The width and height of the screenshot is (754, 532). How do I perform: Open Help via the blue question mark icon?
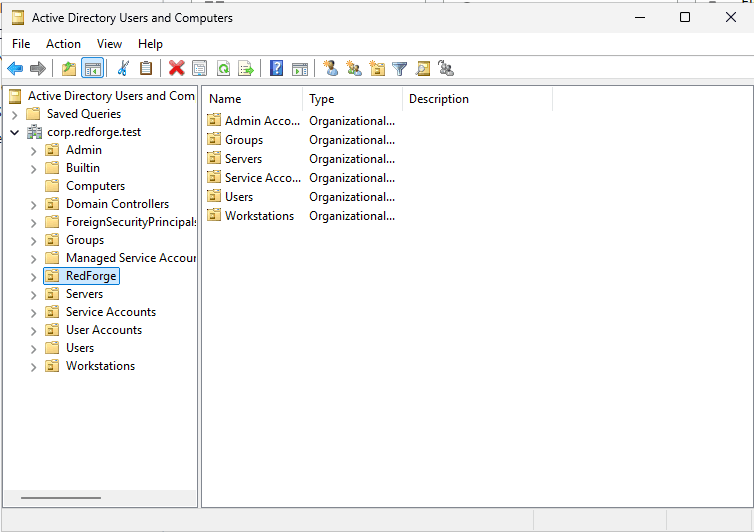pos(276,68)
